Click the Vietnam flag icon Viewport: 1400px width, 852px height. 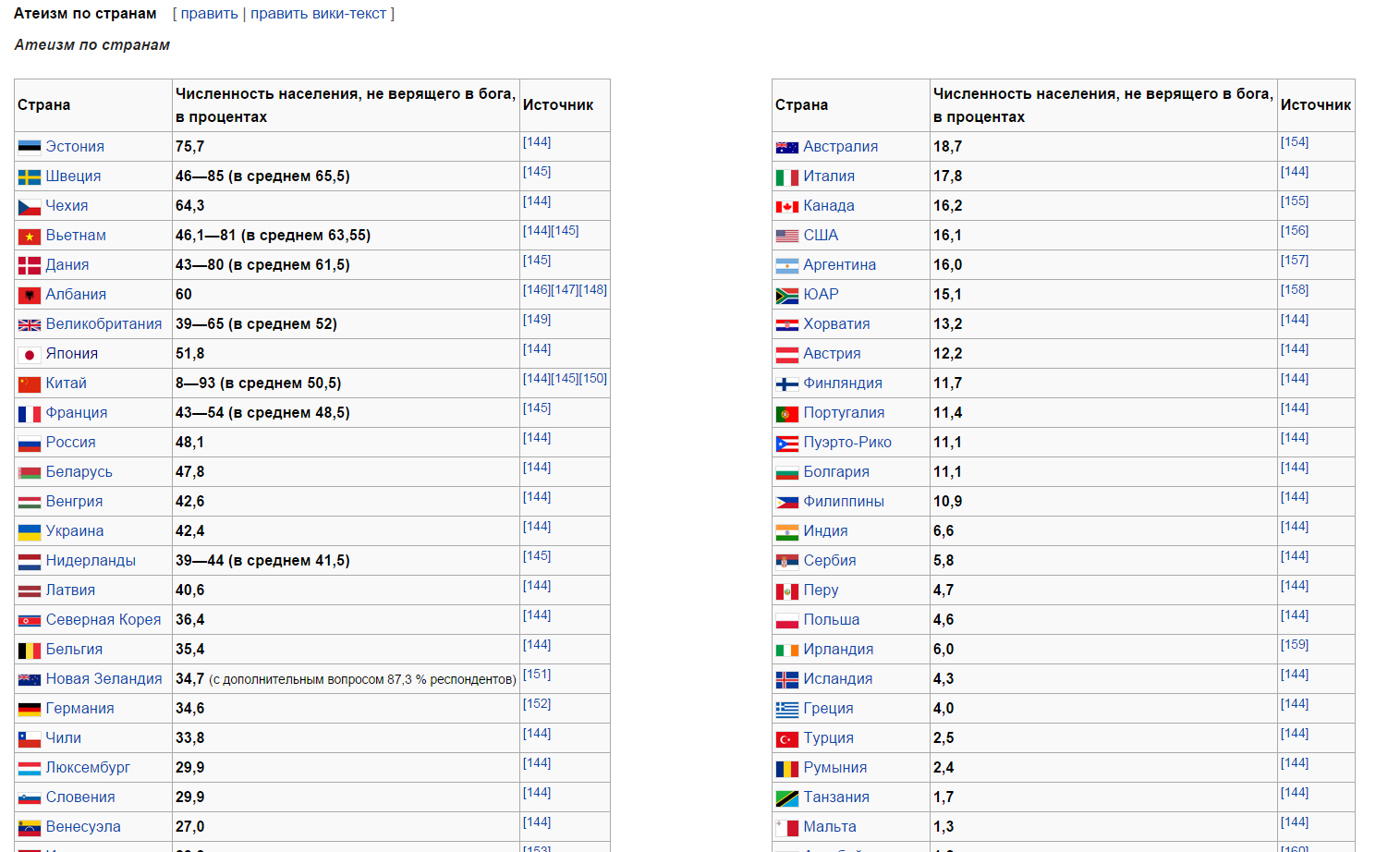click(30, 236)
